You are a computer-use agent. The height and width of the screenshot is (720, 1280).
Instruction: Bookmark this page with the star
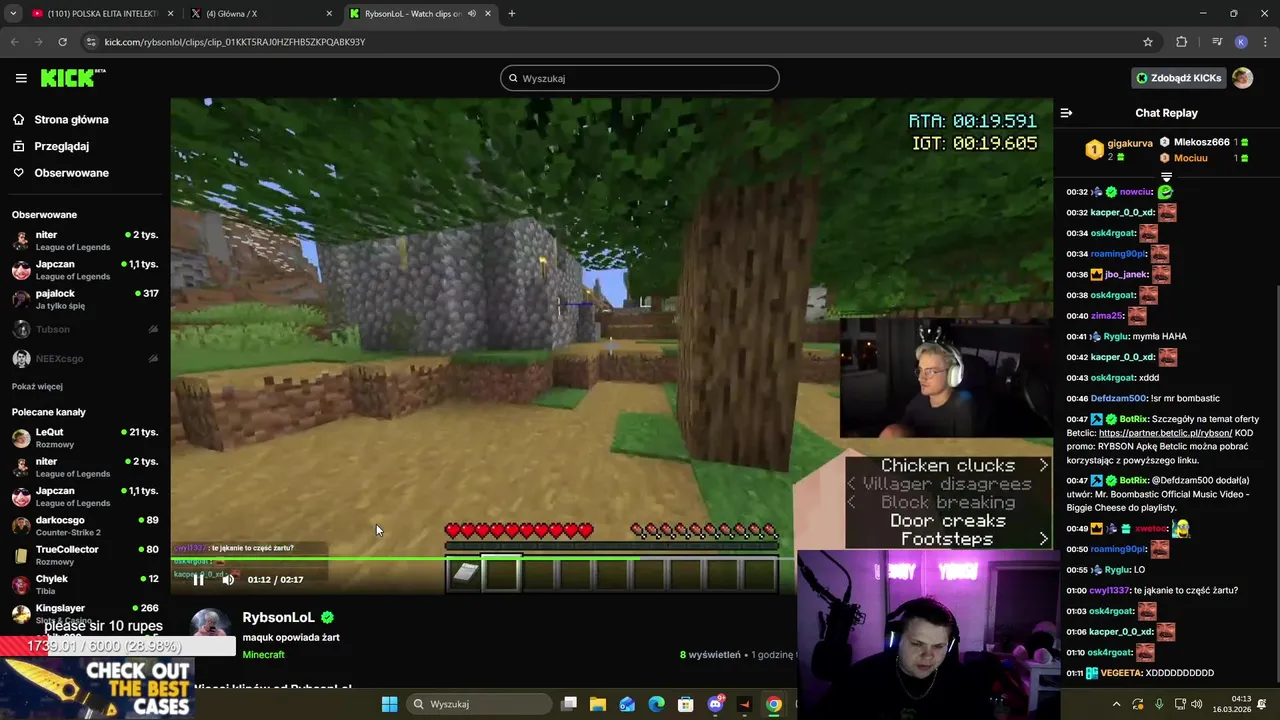pos(1148,42)
